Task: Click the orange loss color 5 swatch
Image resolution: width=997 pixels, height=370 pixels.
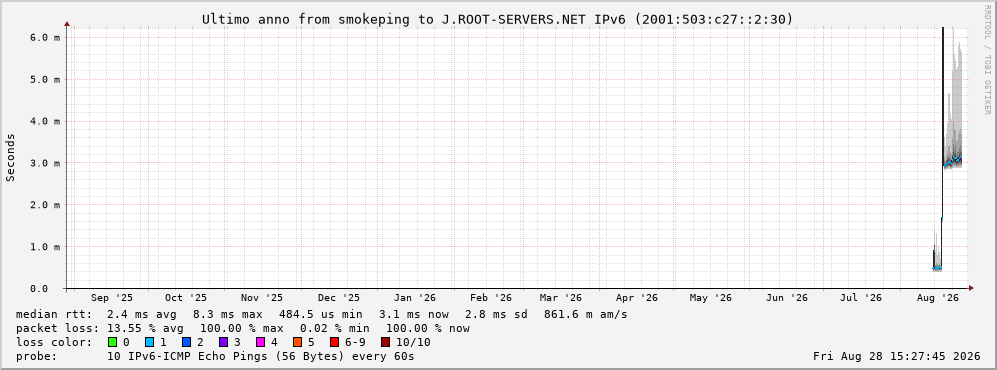Action: click(x=298, y=342)
